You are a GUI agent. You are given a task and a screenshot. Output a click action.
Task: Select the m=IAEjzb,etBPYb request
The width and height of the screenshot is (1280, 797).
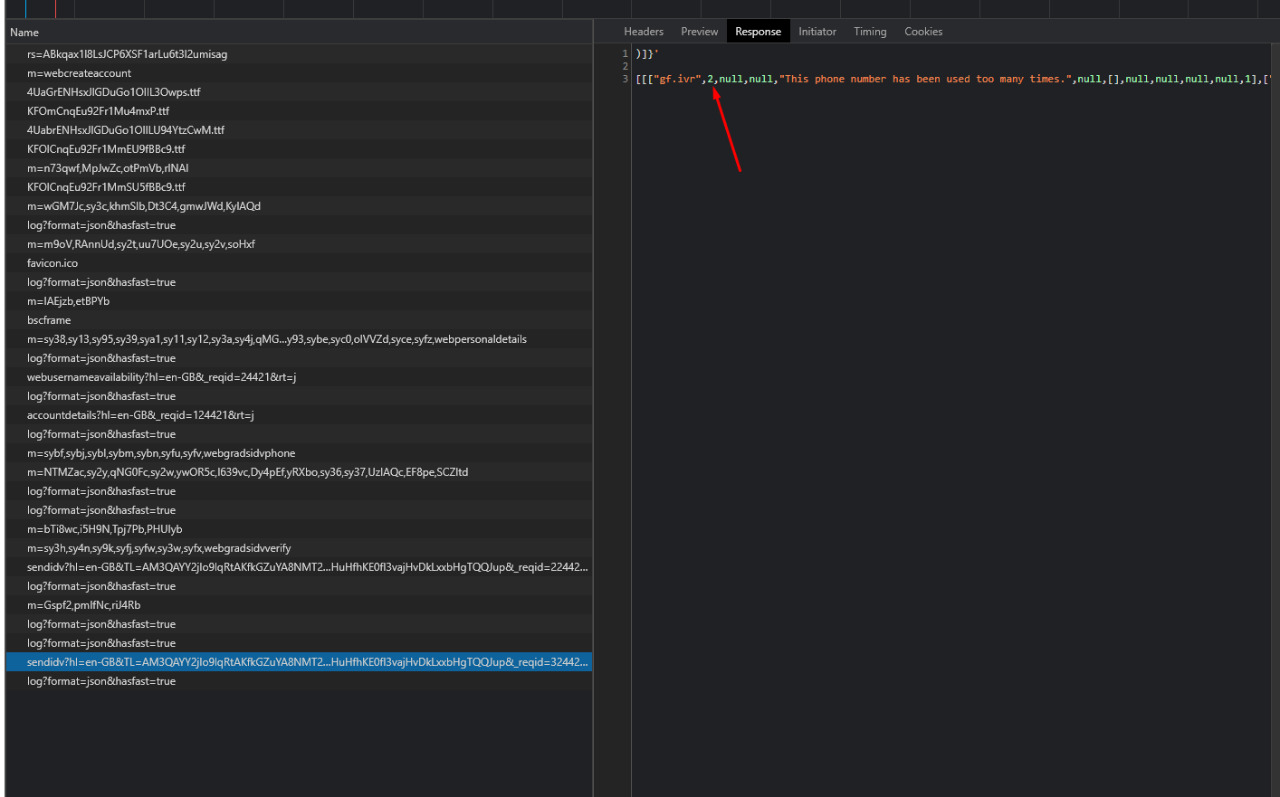tap(298, 301)
